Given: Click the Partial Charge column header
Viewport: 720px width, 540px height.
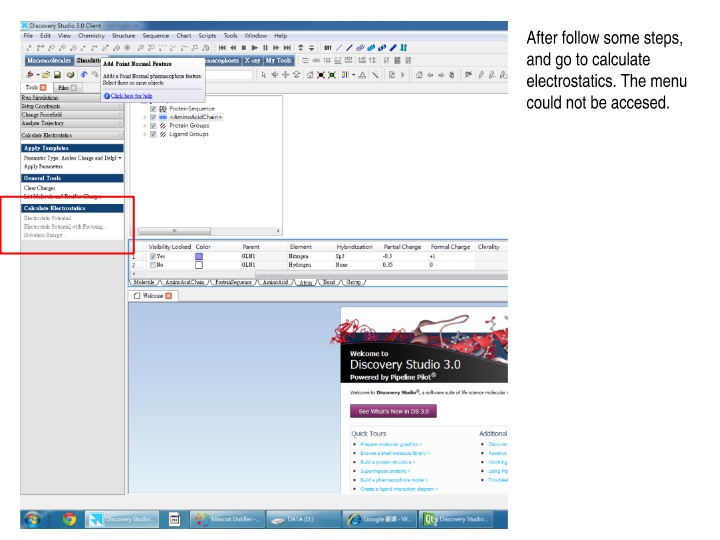Looking at the screenshot, I should coord(402,247).
